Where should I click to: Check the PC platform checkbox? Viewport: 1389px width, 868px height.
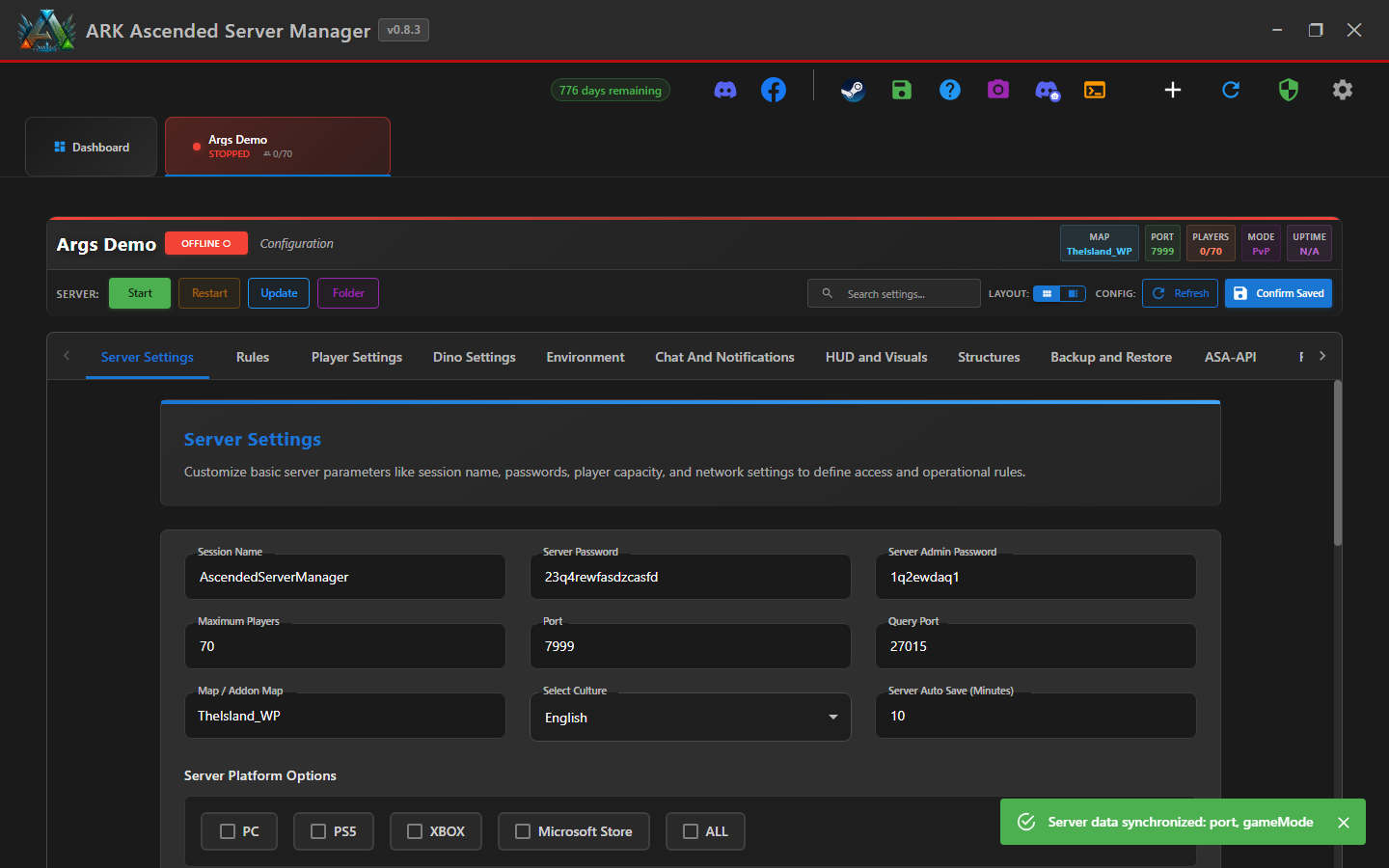click(x=228, y=831)
